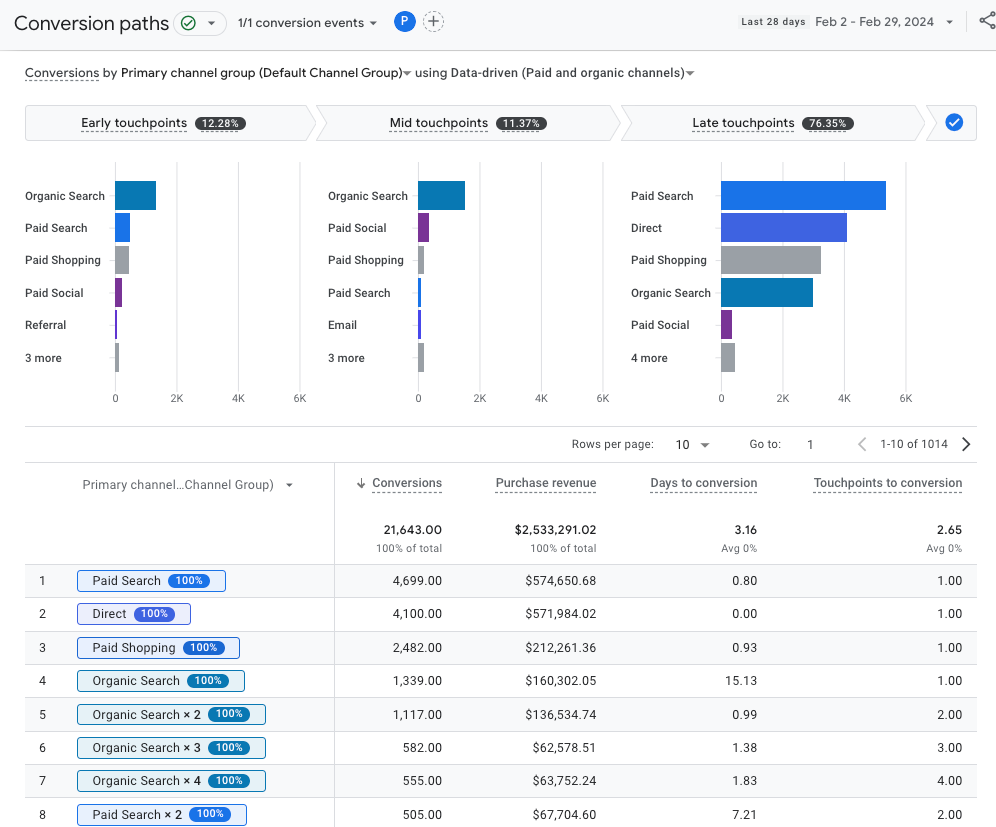
Task: Click the Conversions dimension link
Action: [x=62, y=73]
